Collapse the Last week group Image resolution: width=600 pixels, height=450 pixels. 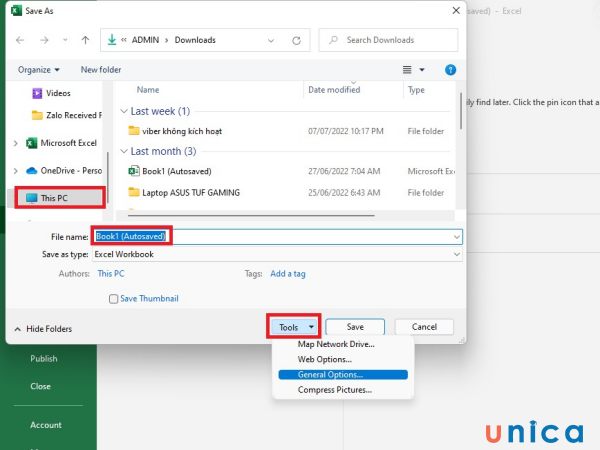tap(124, 111)
